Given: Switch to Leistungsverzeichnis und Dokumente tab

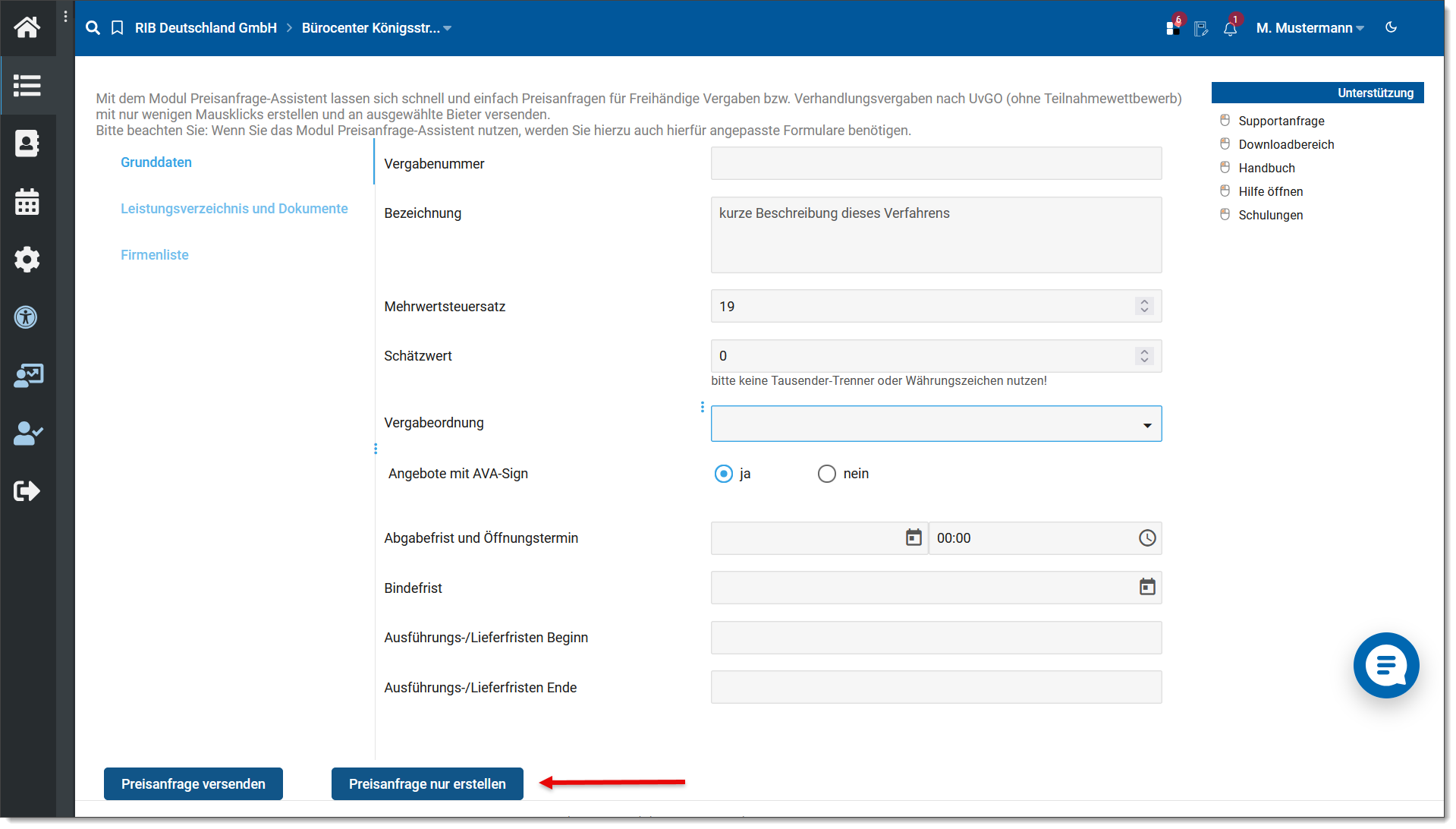Looking at the screenshot, I should (x=234, y=209).
